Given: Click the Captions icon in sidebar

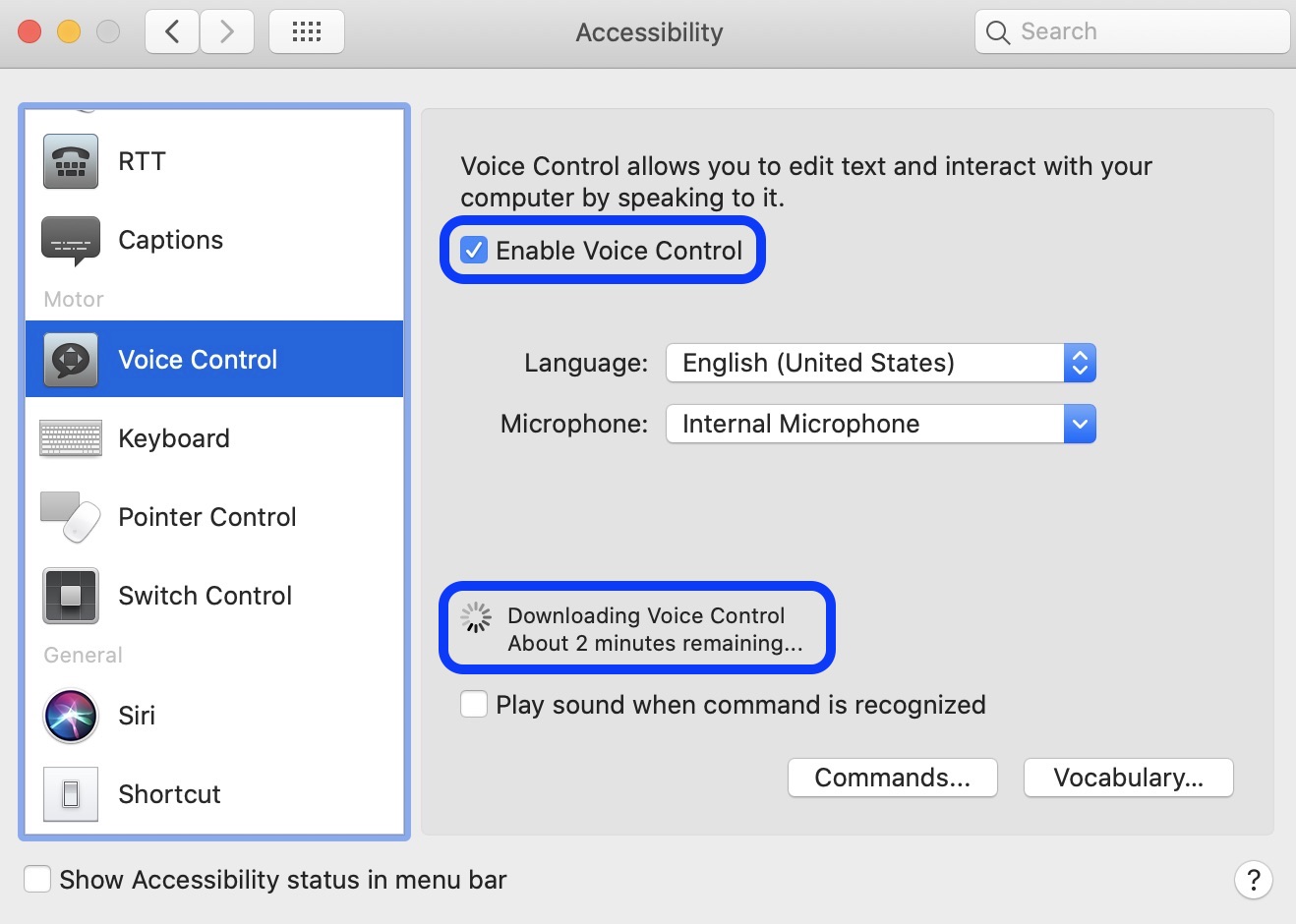Looking at the screenshot, I should point(70,239).
